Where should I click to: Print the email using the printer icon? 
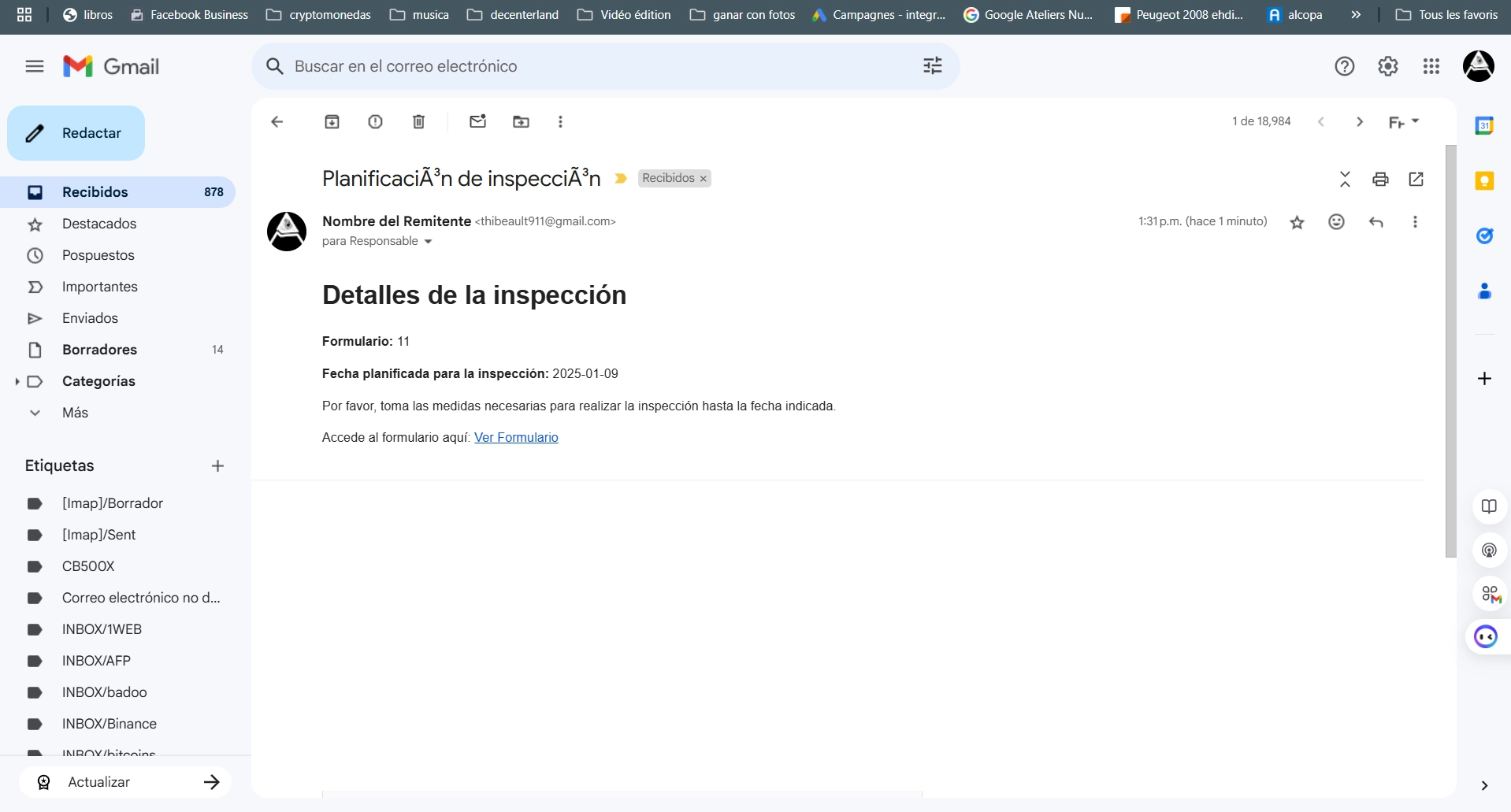(x=1380, y=179)
